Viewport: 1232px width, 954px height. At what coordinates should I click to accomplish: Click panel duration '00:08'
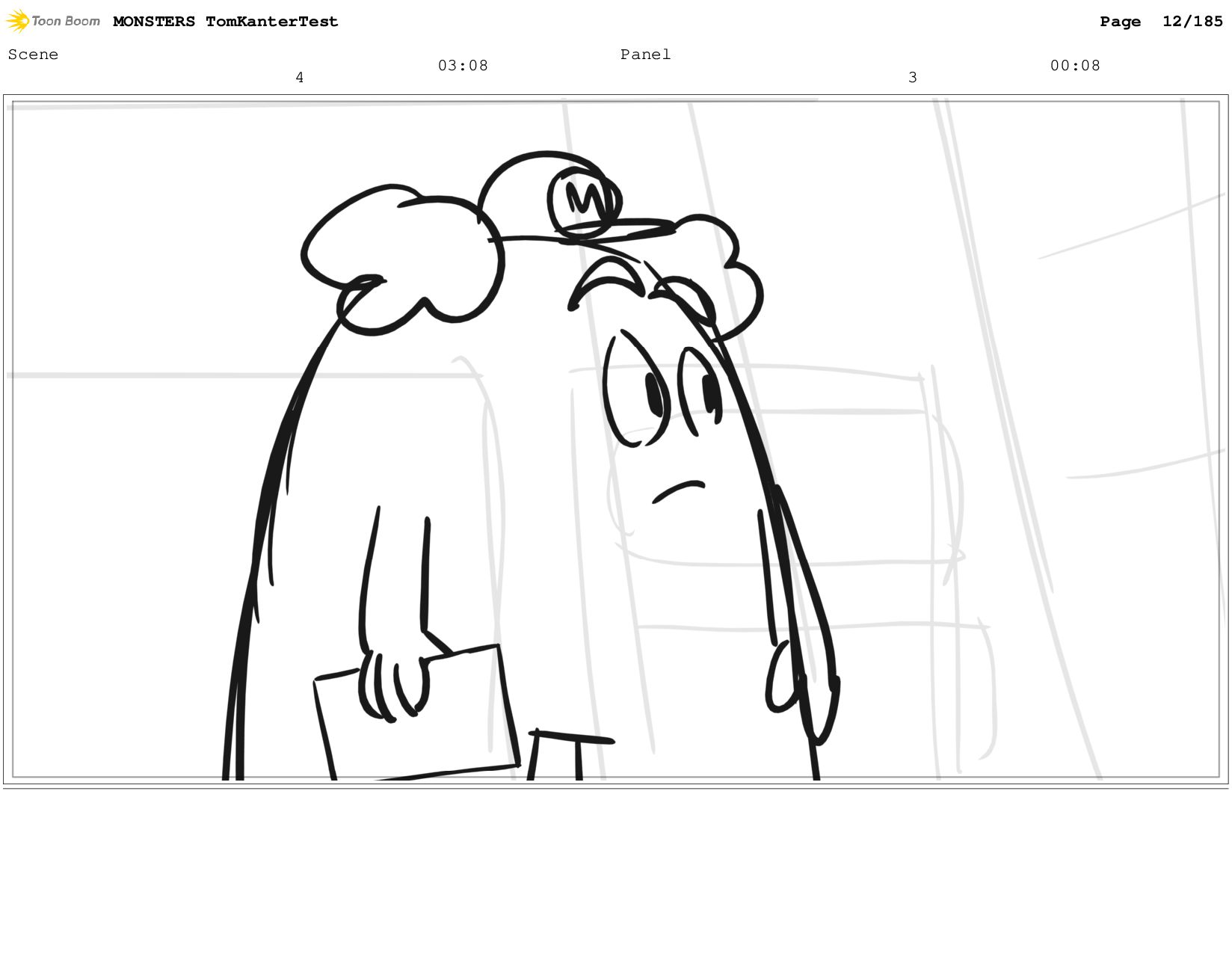click(1075, 66)
